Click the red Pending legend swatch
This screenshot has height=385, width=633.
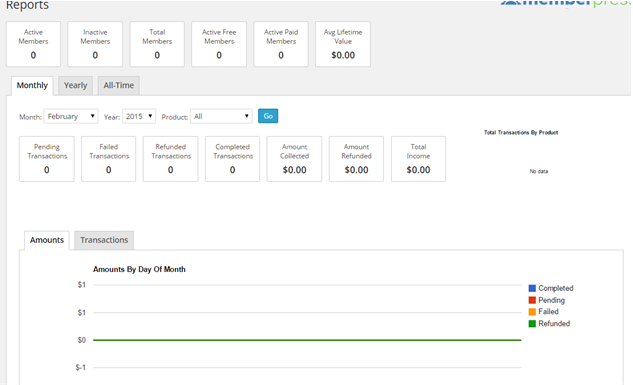(x=532, y=300)
